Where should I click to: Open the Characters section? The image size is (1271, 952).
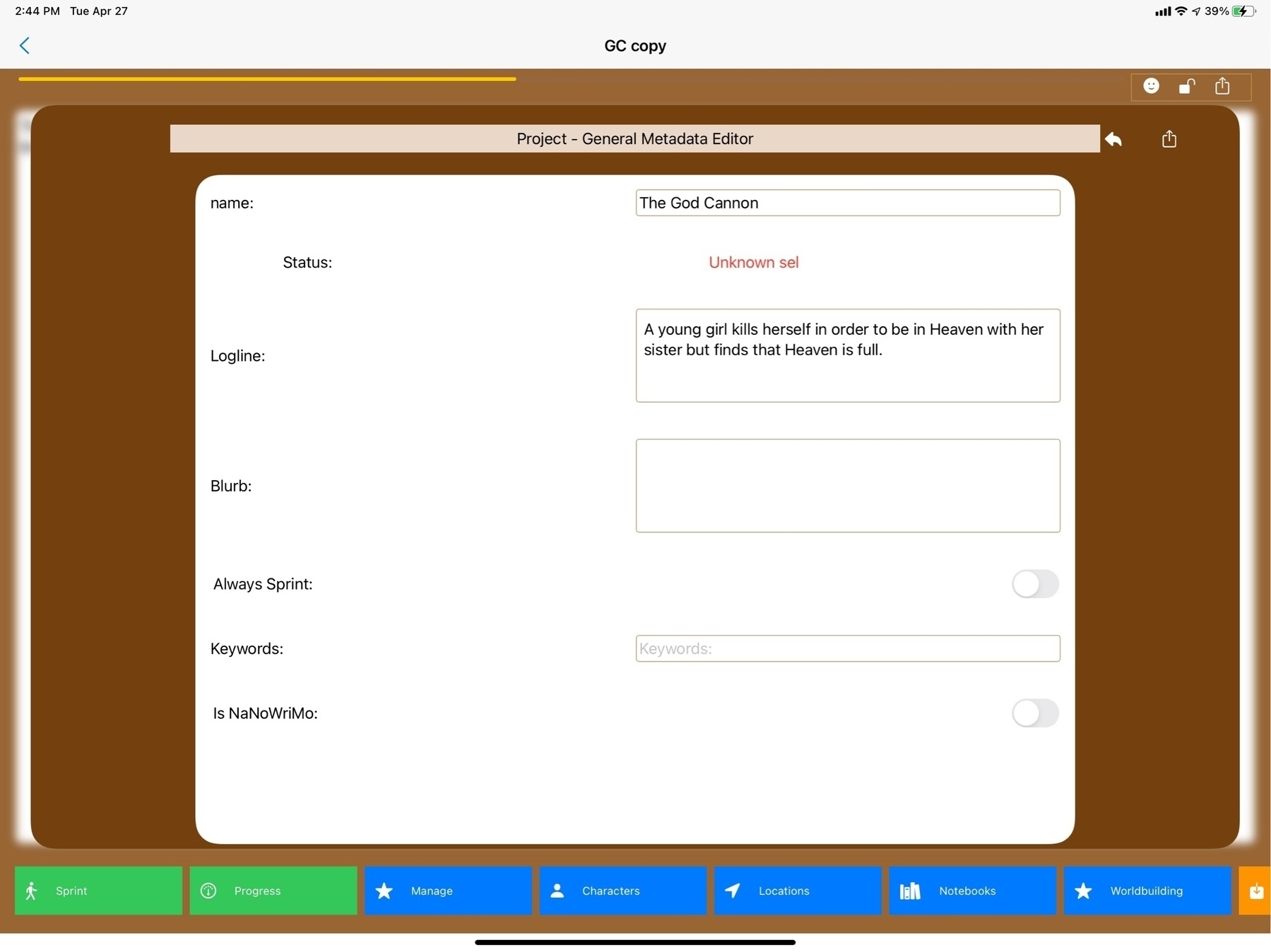coord(622,891)
